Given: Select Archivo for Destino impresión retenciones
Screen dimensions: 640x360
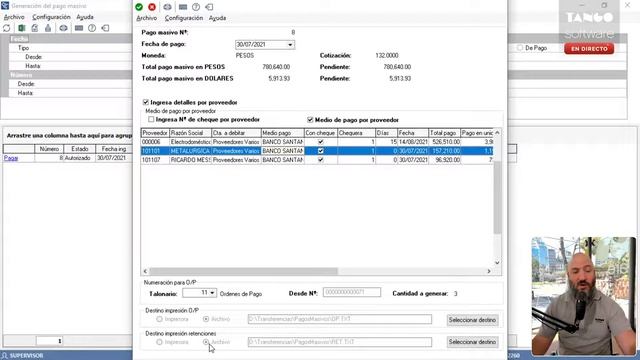Looking at the screenshot, I should [x=206, y=342].
